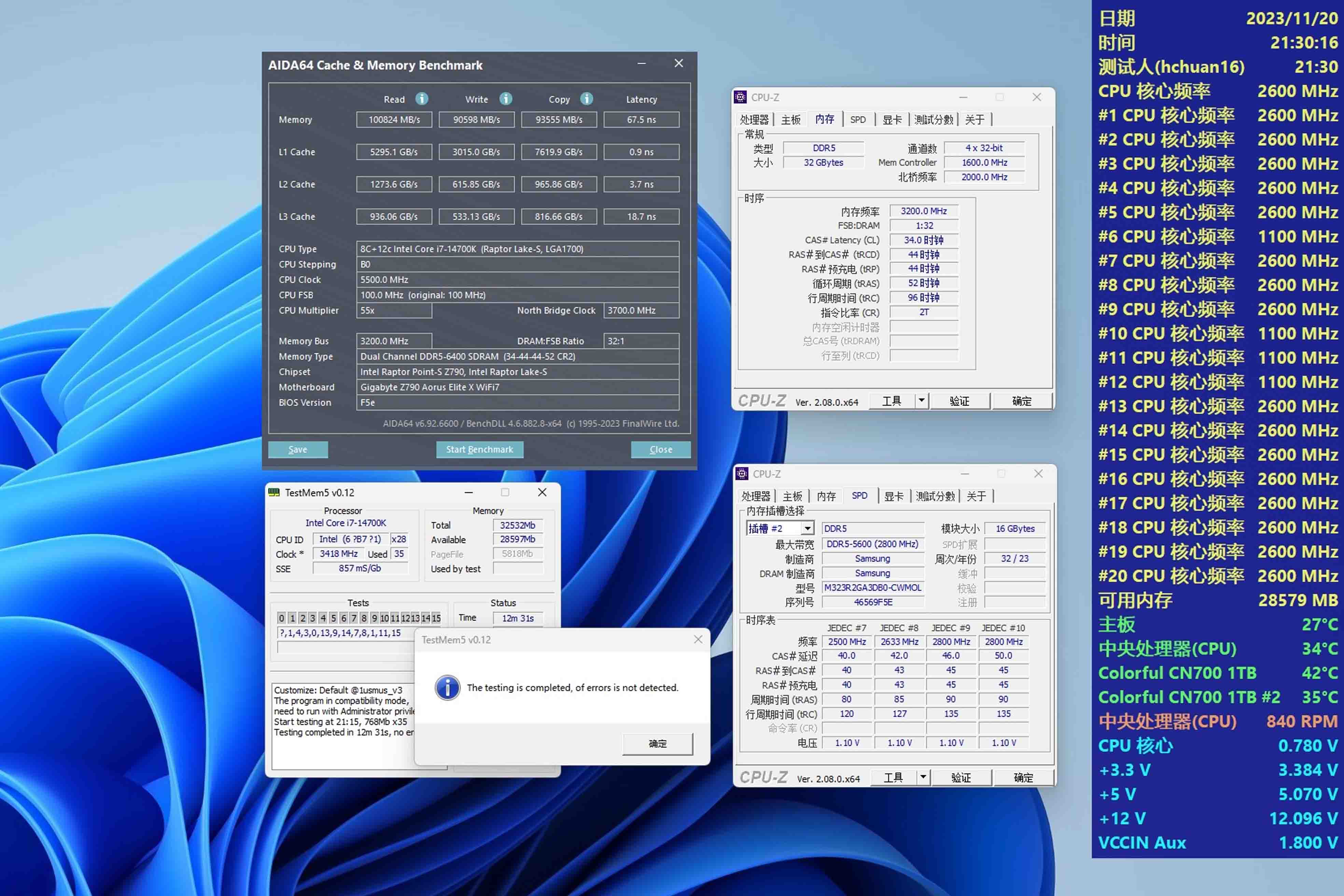This screenshot has width=1344, height=896.
Task: Switch to 处理器 tab in lower CPU-Z
Action: pyautogui.click(x=756, y=496)
